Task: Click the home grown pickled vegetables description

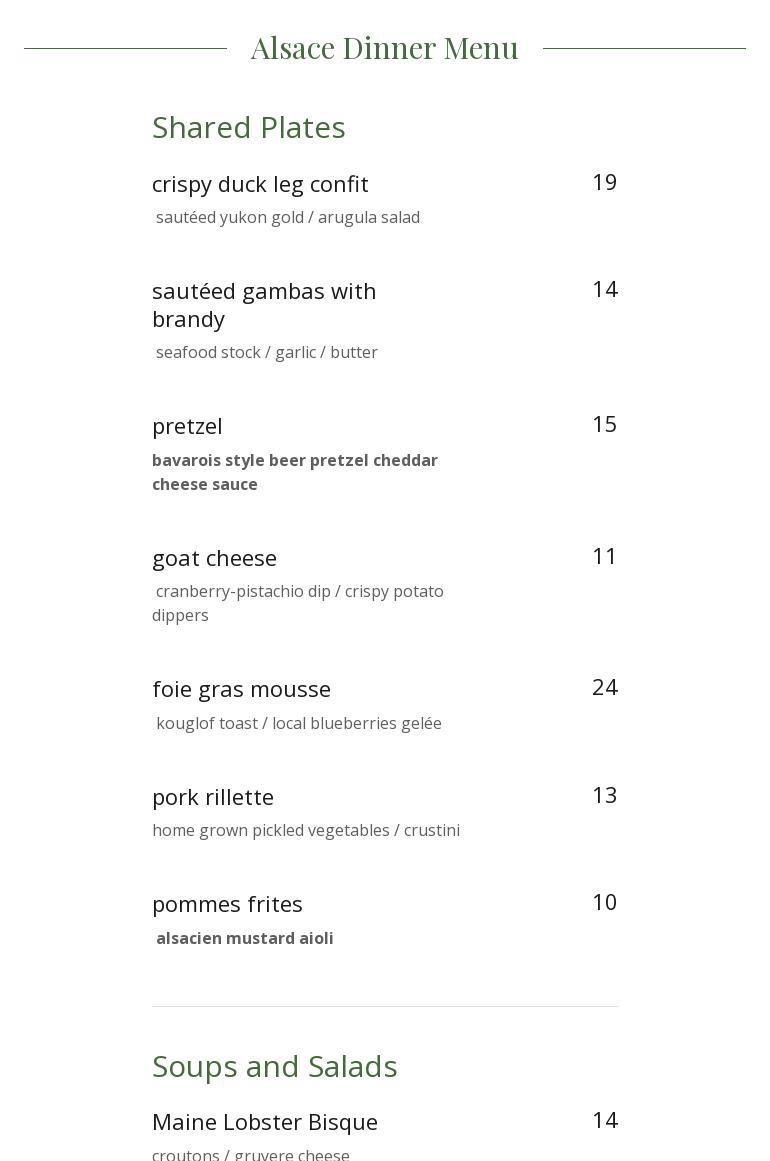Action: [306, 830]
